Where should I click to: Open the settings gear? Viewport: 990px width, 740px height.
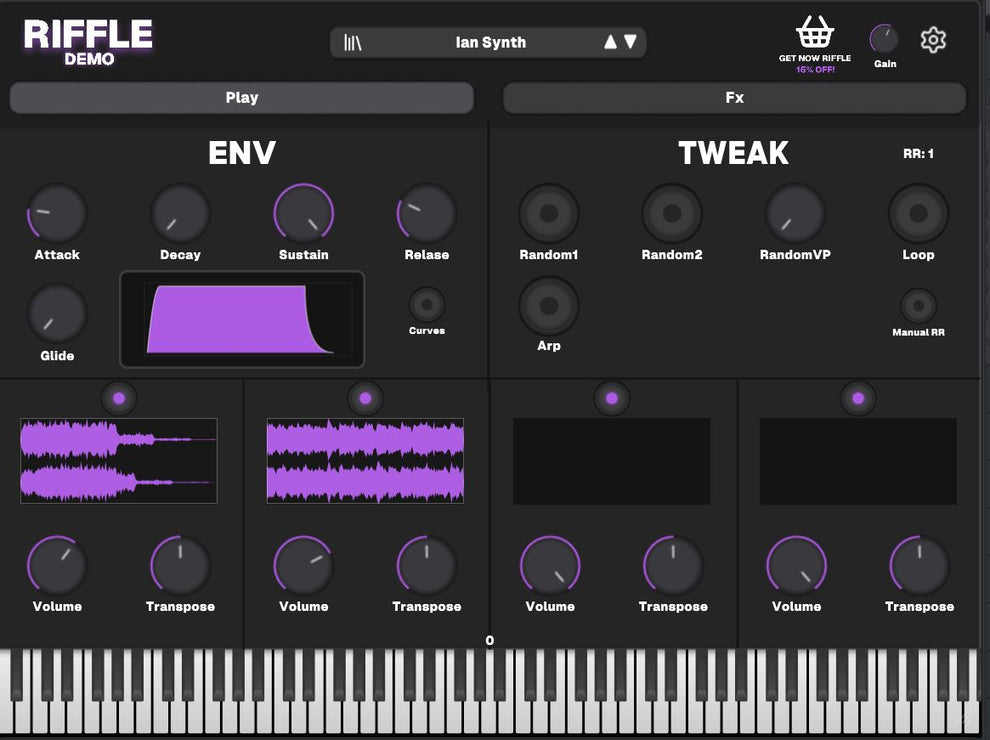933,40
